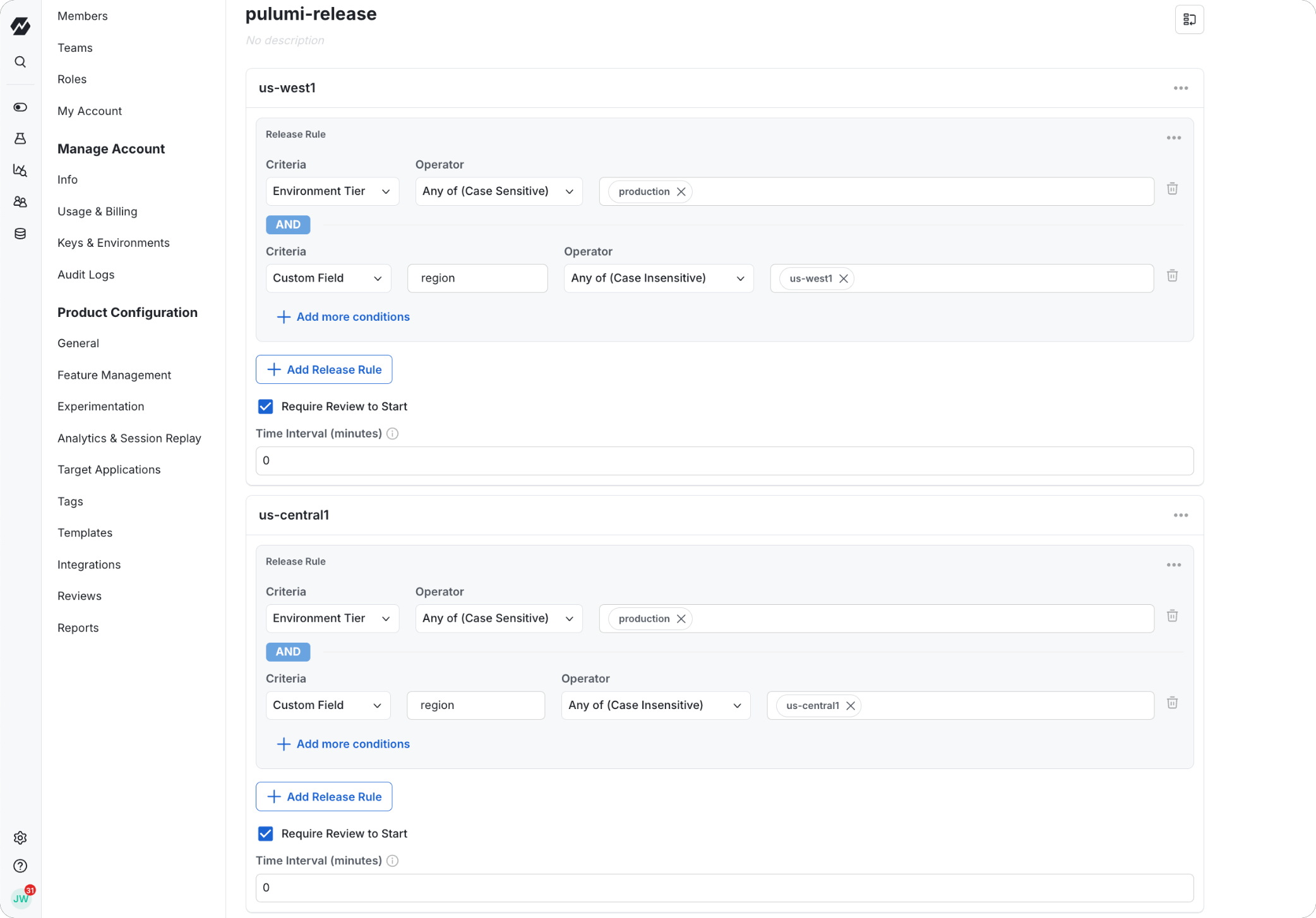
Task: Expand Custom Field dropdown in us-central1
Action: (x=328, y=705)
